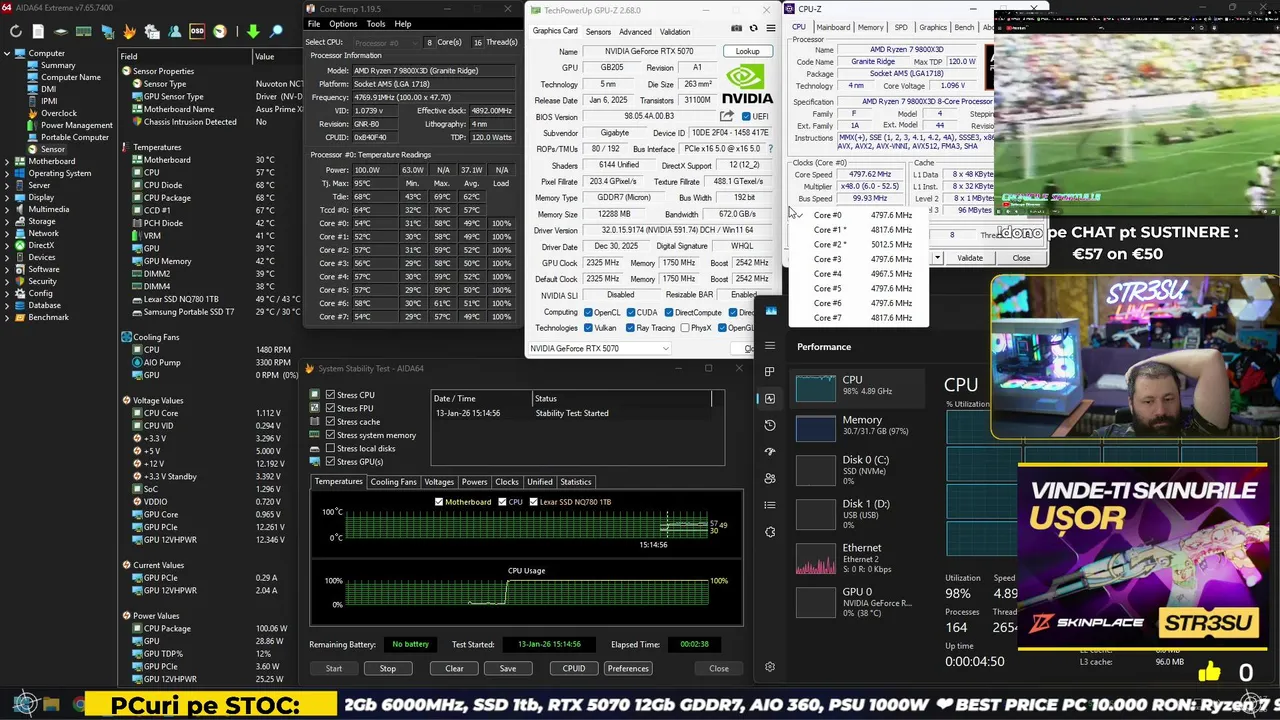Toggle Stress system memory checkbox

[x=330, y=435]
